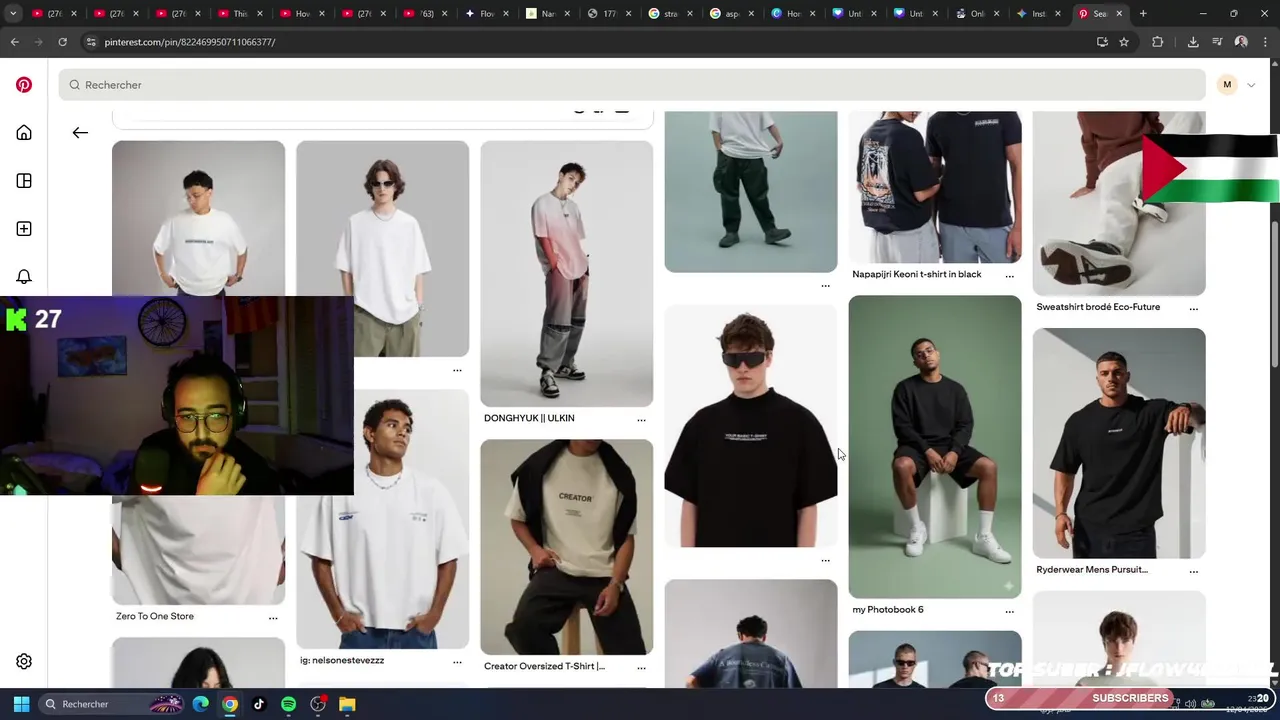Switch to the 'Nar' browser tab
Image resolution: width=1280 pixels, height=720 pixels.
[549, 14]
